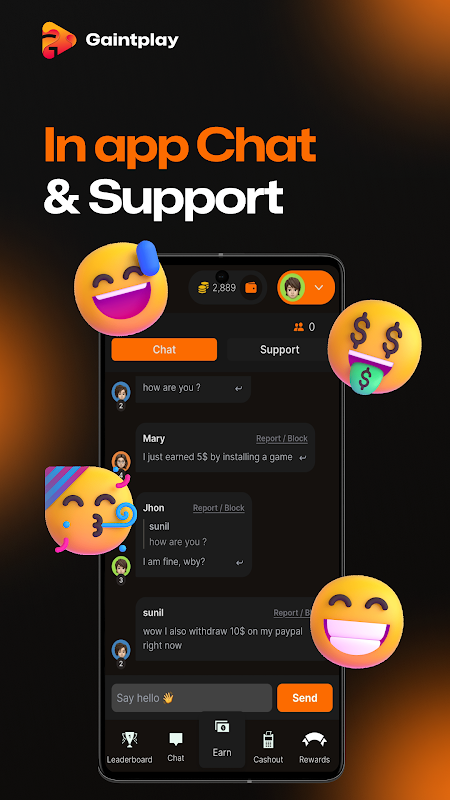Open the Earn cash icon
The image size is (450, 800).
222,727
